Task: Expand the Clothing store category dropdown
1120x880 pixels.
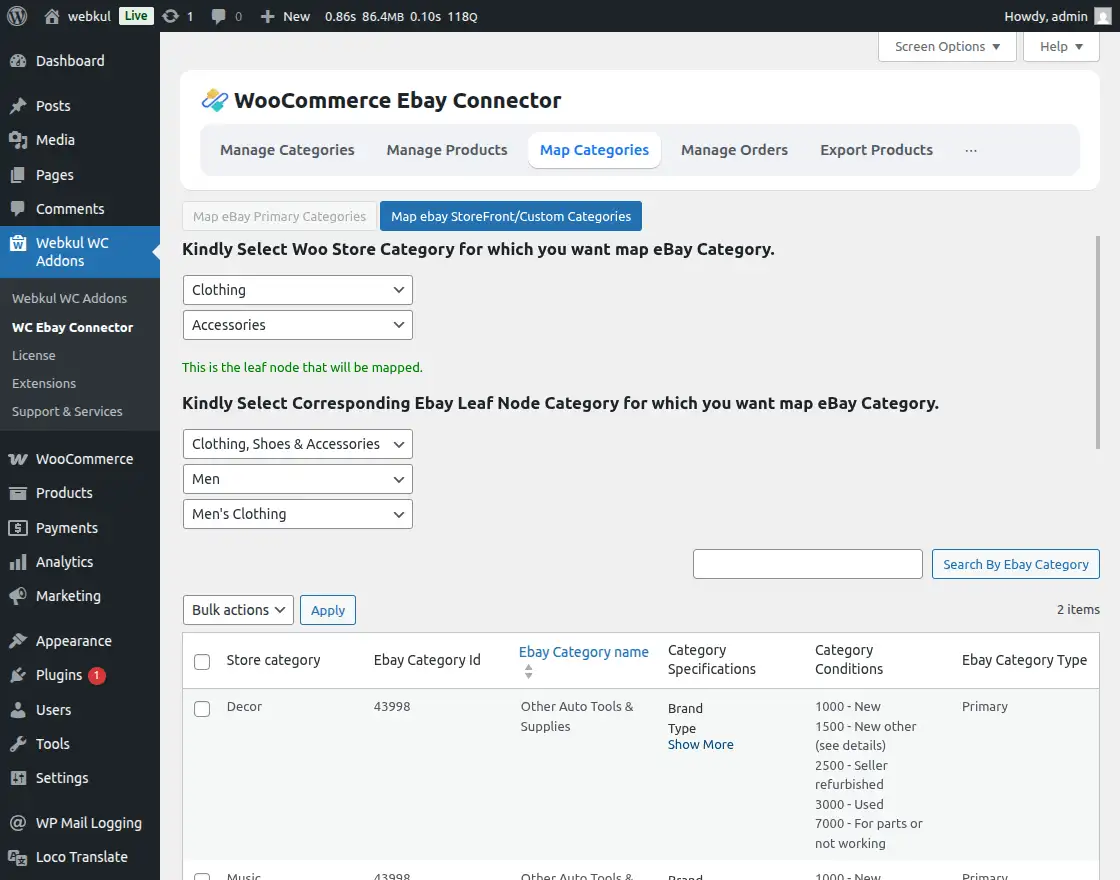Action: (298, 290)
